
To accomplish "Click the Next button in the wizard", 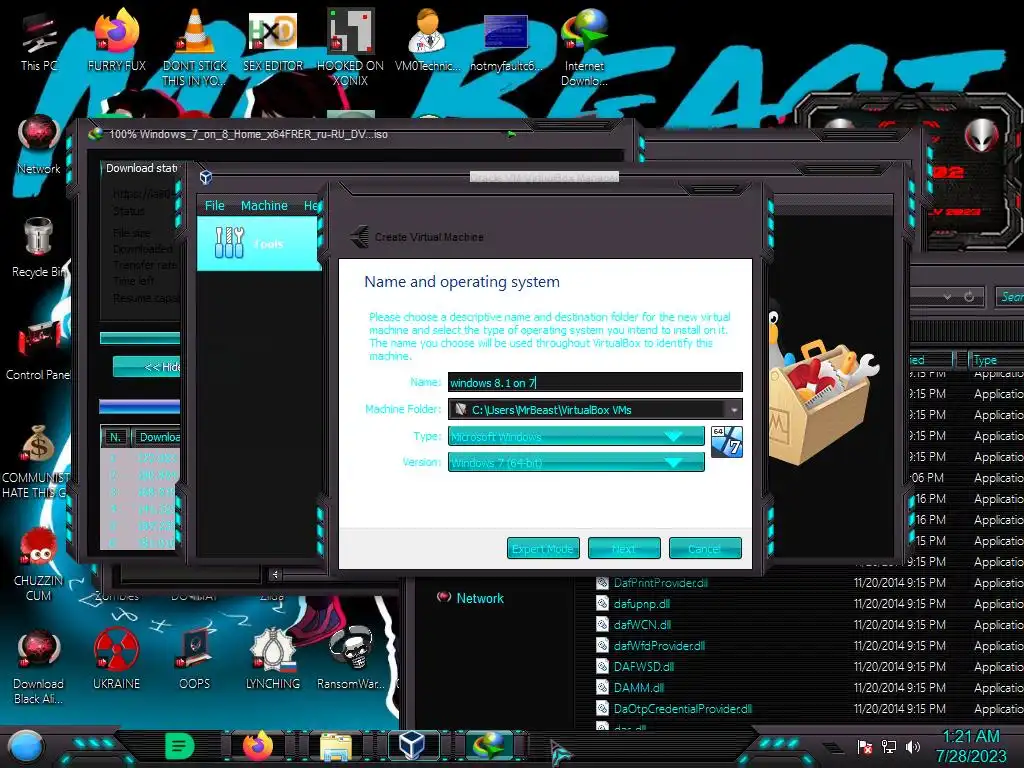I will point(624,549).
